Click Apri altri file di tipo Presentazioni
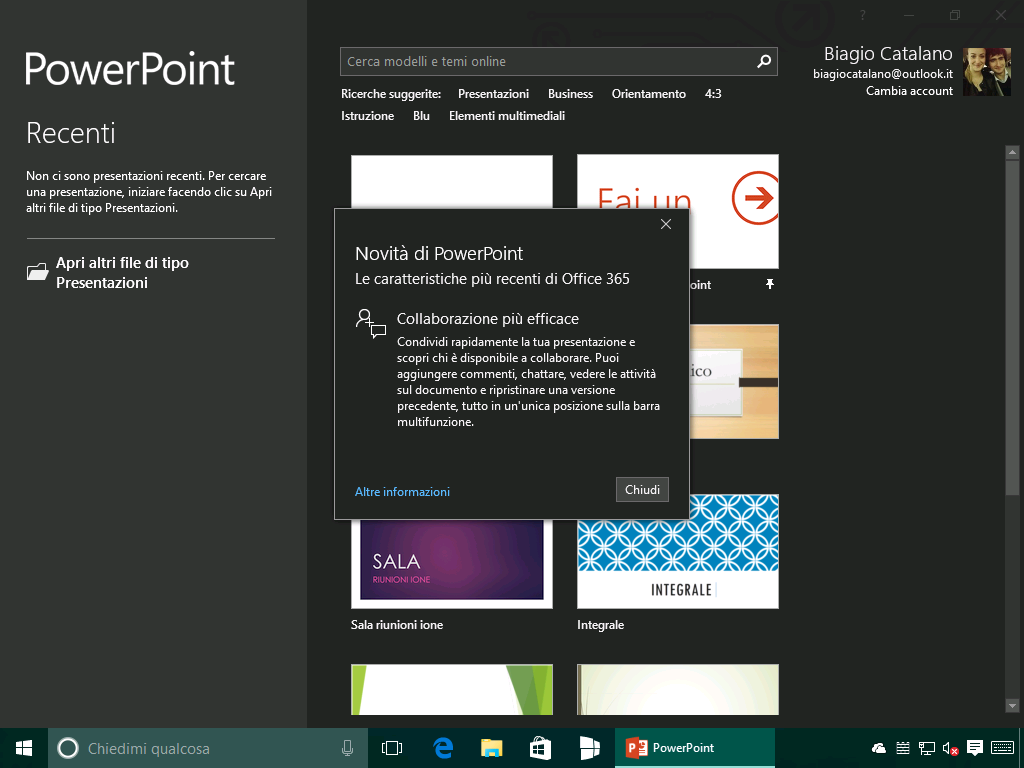Image resolution: width=1024 pixels, height=768 pixels. pos(122,272)
